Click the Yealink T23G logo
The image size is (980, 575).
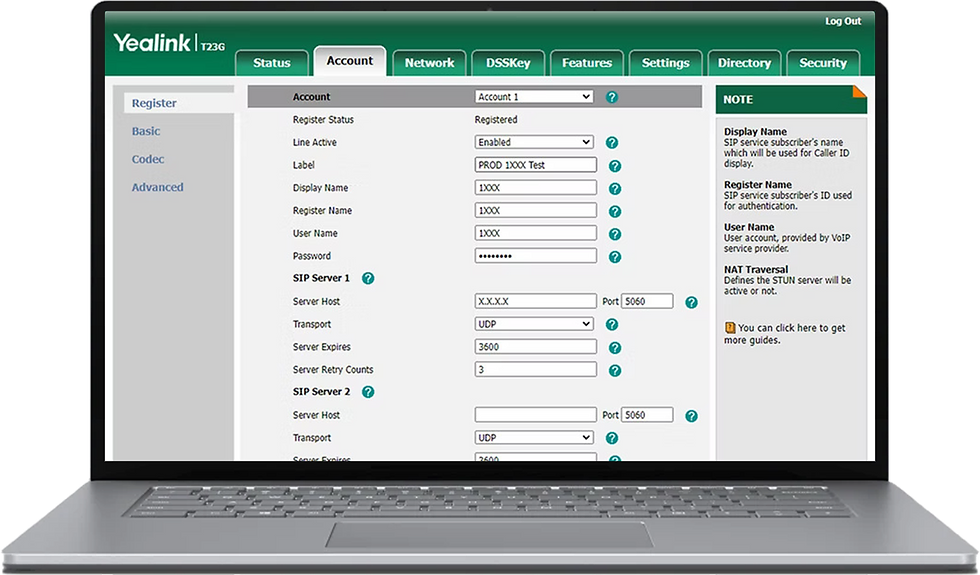click(169, 43)
